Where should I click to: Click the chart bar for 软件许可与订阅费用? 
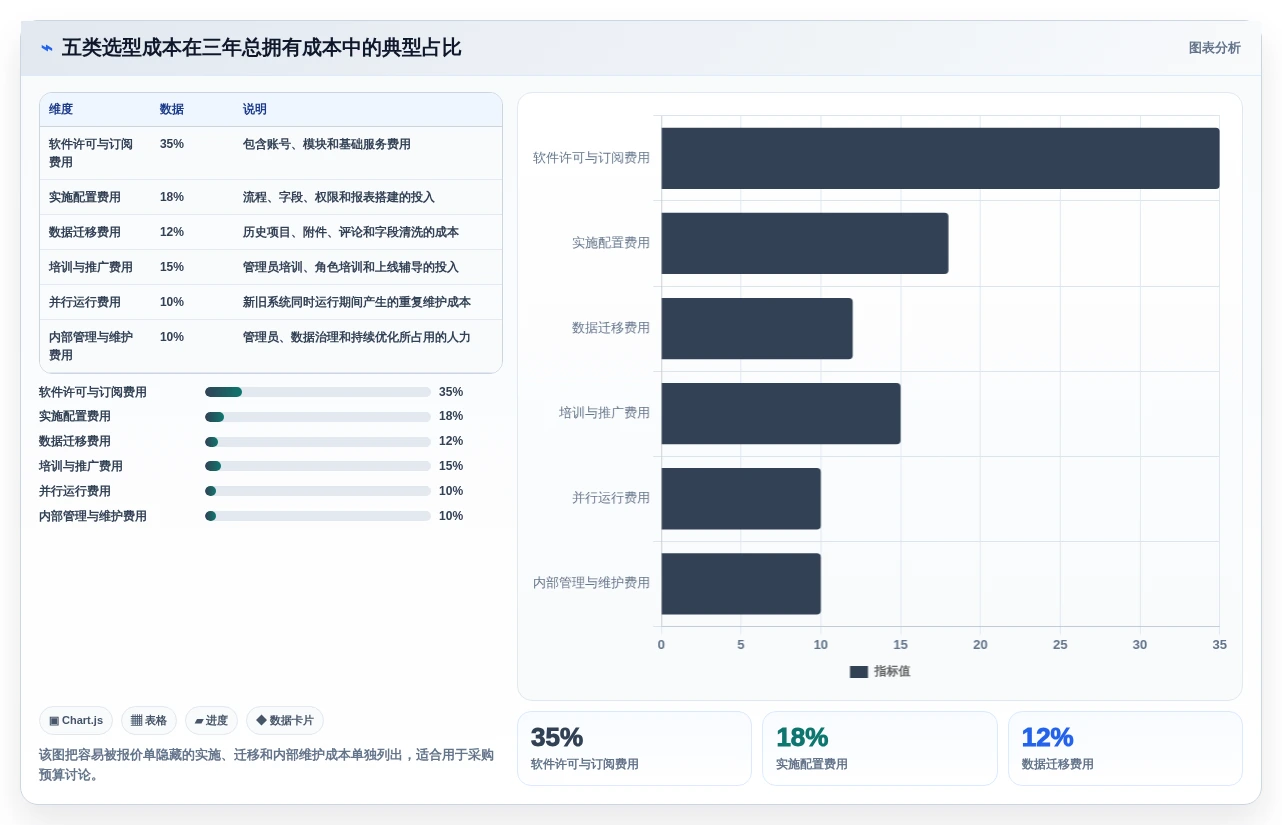[940, 158]
